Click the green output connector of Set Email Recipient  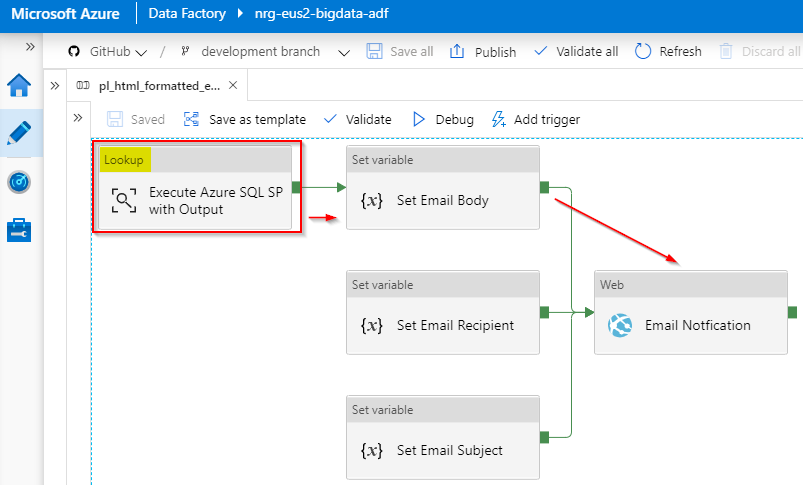pos(544,312)
